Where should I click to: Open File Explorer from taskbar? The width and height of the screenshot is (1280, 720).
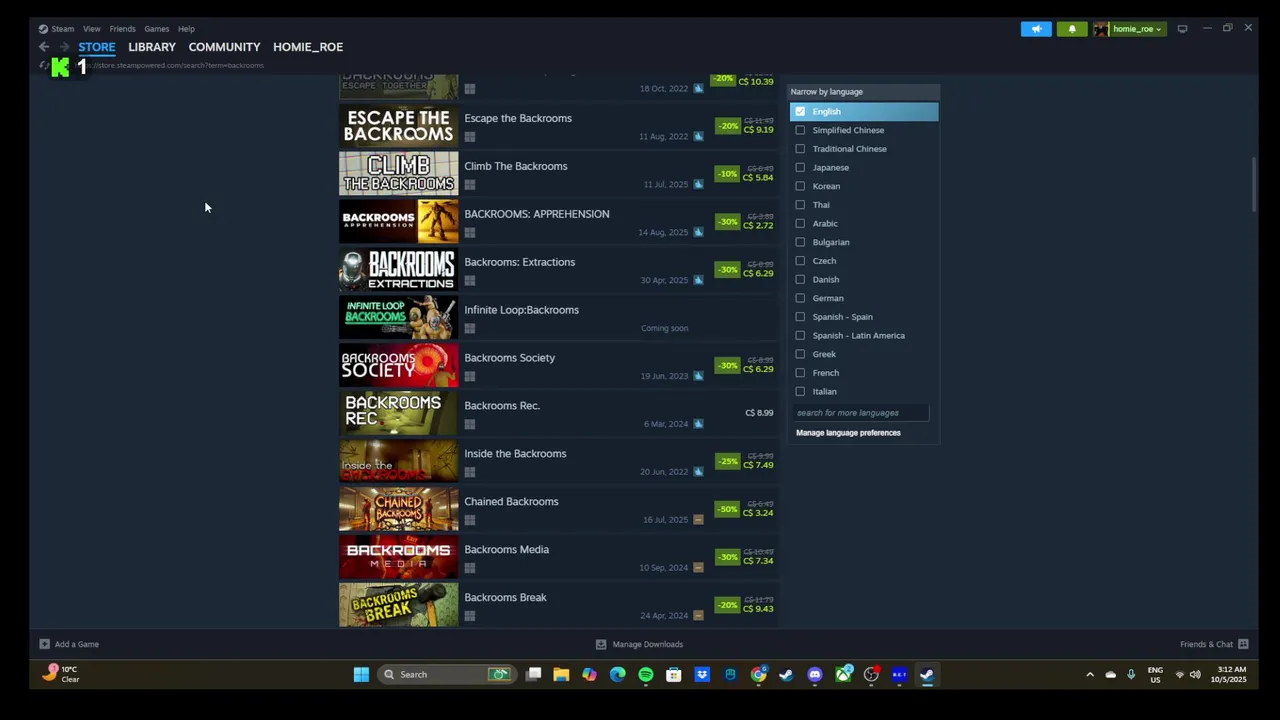tap(561, 674)
